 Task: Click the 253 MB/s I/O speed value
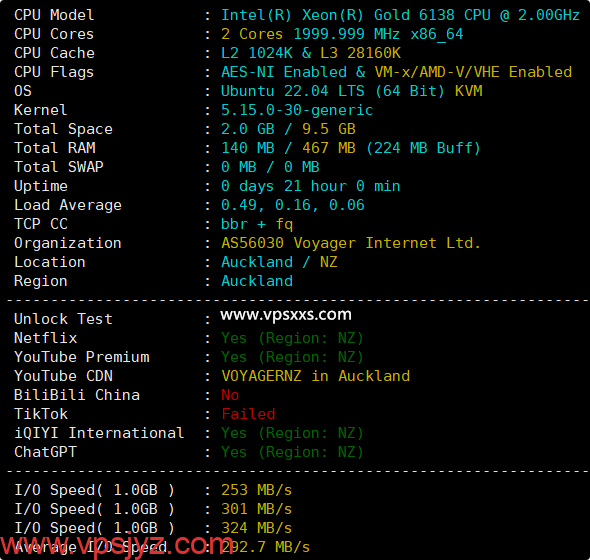[256, 490]
